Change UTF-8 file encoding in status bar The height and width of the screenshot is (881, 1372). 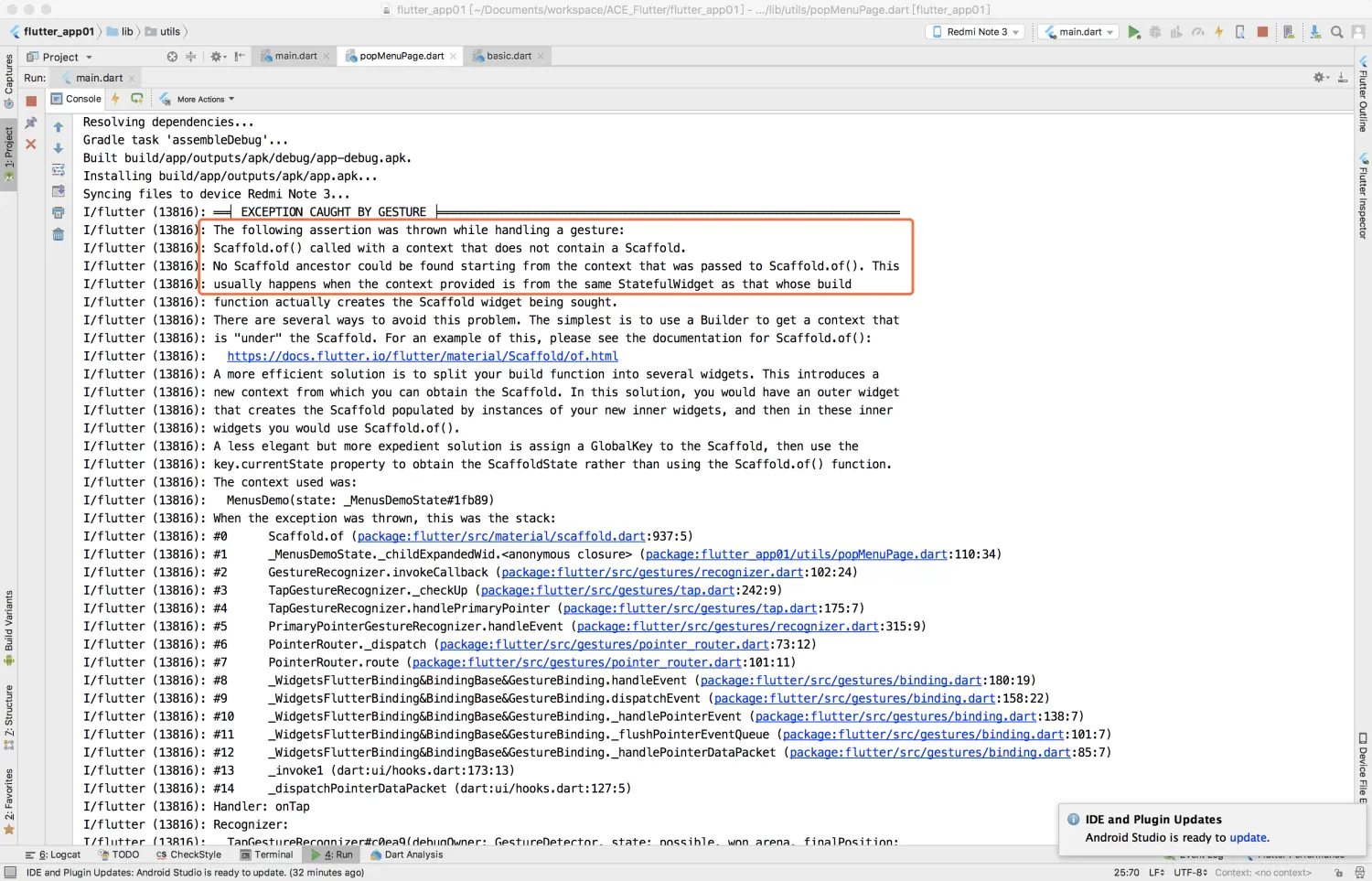[x=1191, y=872]
